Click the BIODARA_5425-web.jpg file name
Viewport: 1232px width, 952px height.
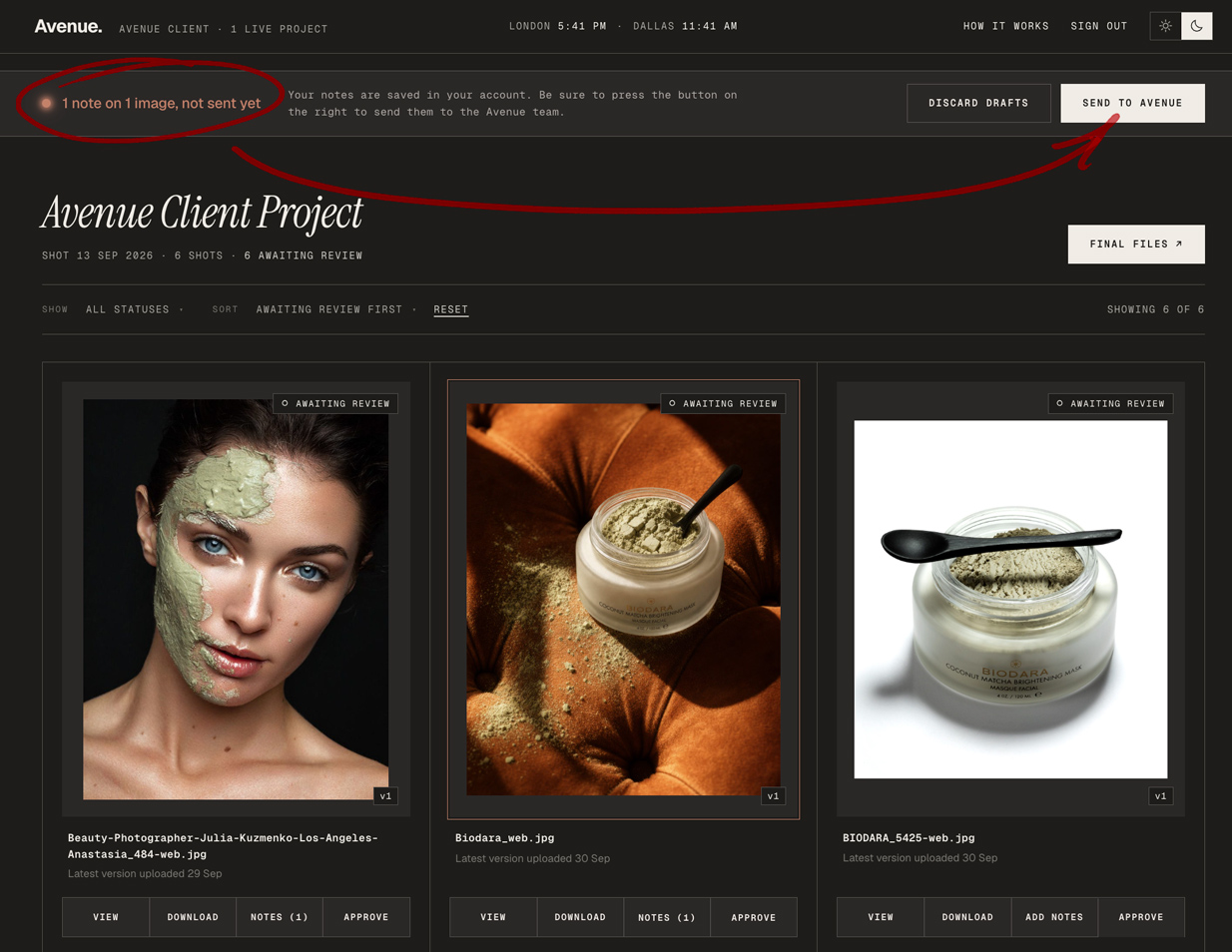909,838
